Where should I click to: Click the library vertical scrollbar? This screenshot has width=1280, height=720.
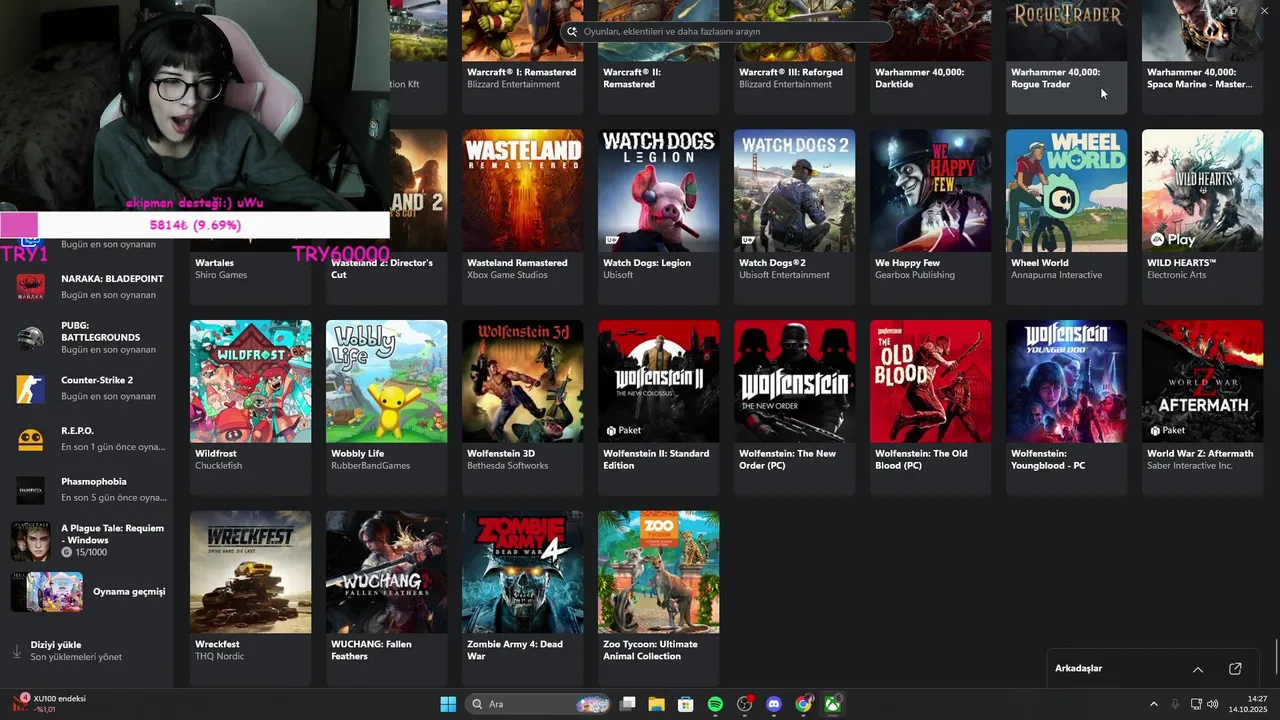(x=1275, y=657)
